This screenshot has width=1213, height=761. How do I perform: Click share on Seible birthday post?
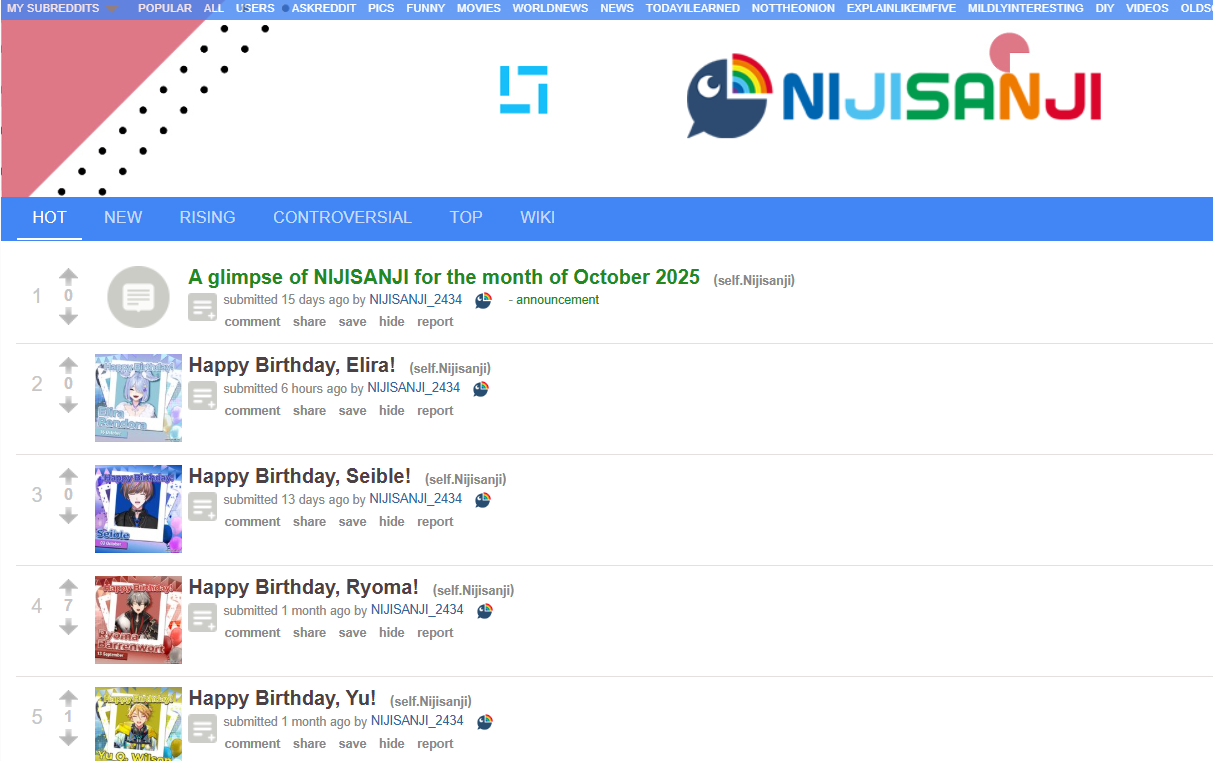(310, 522)
